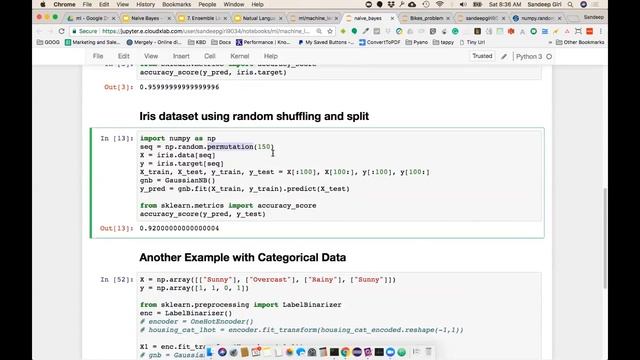Click the Sandeep profile button atop Chrome
Screen dimensions: 640x360
(x=593, y=17)
